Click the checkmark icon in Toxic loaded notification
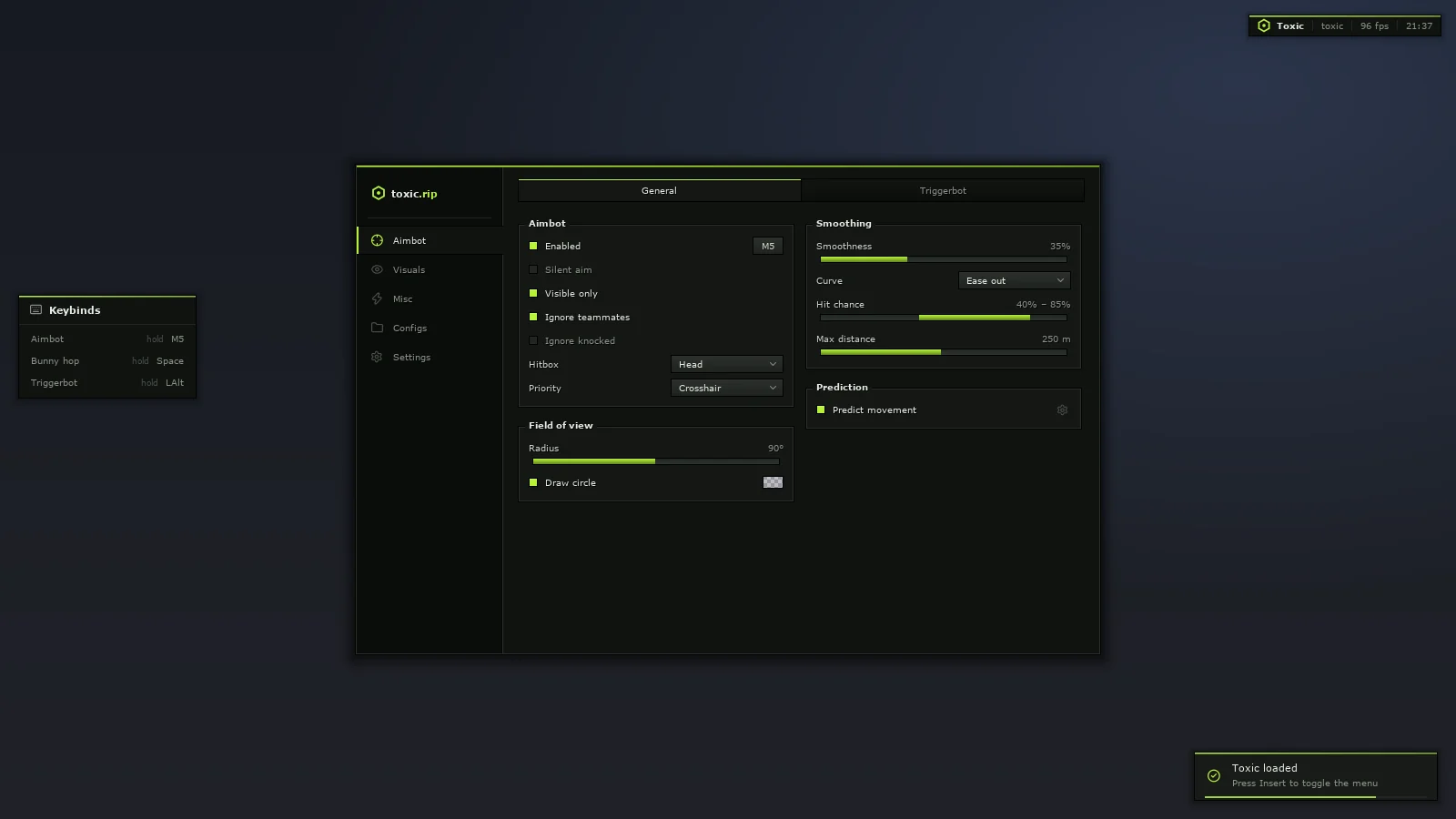 [x=1213, y=775]
